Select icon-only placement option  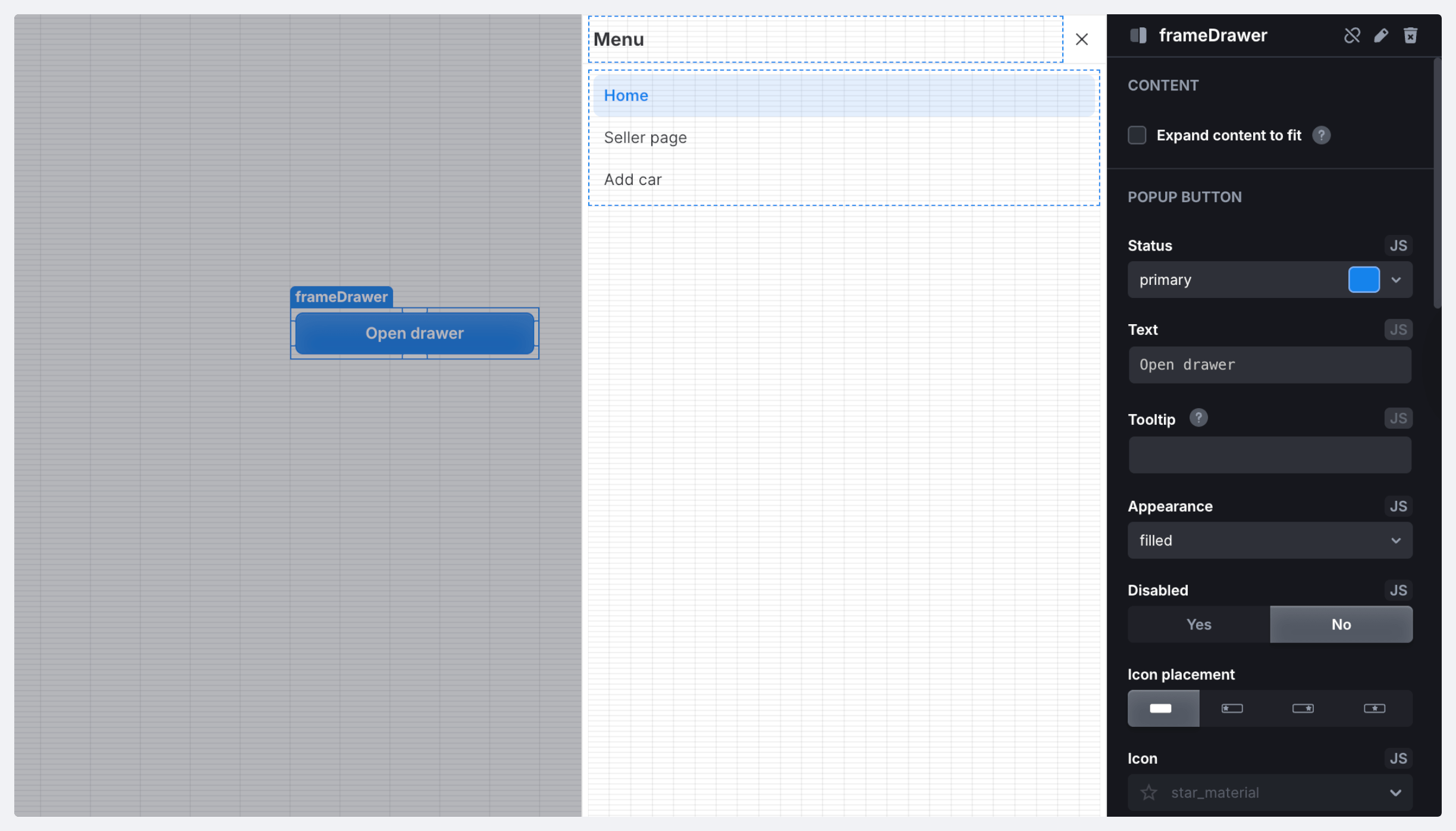[1374, 708]
